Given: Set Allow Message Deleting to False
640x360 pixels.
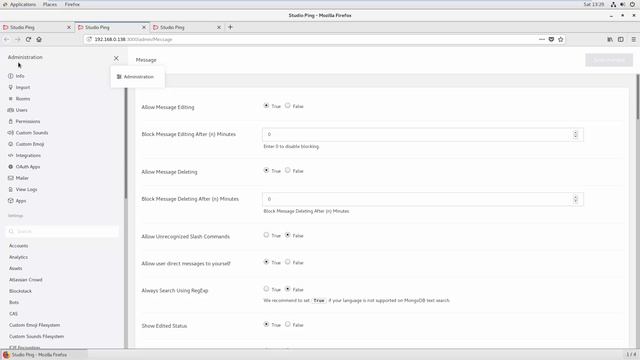Looking at the screenshot, I should 288,170.
